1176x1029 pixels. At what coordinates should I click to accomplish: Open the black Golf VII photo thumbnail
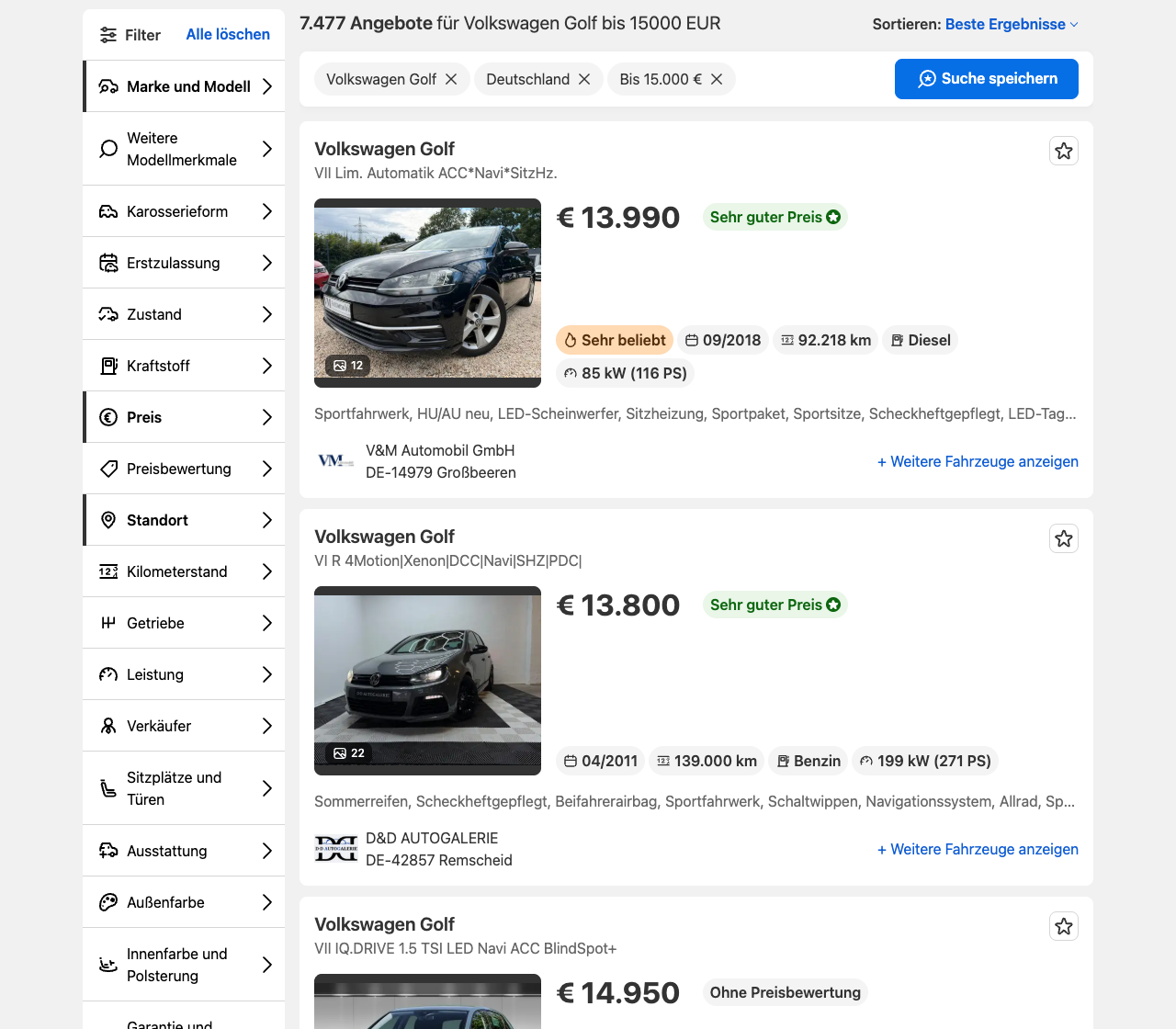tap(427, 293)
